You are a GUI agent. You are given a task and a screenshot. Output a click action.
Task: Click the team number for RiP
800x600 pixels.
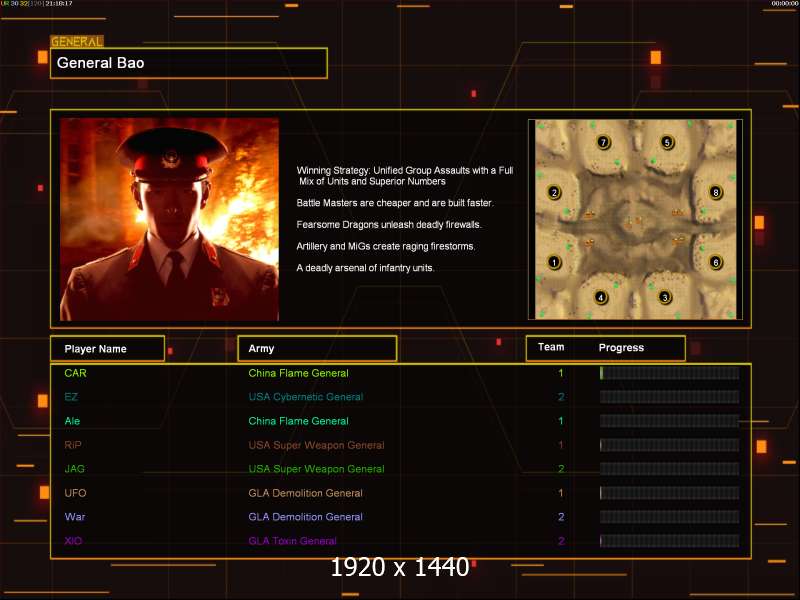pyautogui.click(x=561, y=445)
